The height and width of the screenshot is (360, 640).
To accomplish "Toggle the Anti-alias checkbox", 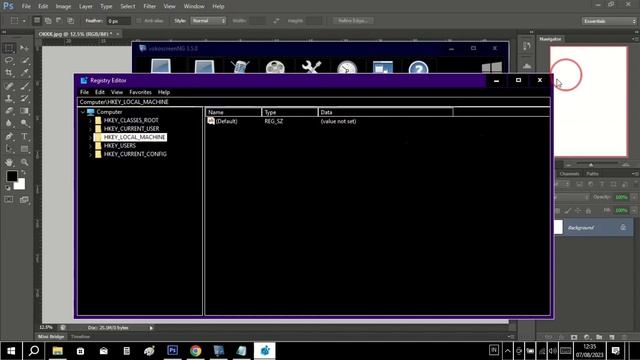I will [139, 20].
